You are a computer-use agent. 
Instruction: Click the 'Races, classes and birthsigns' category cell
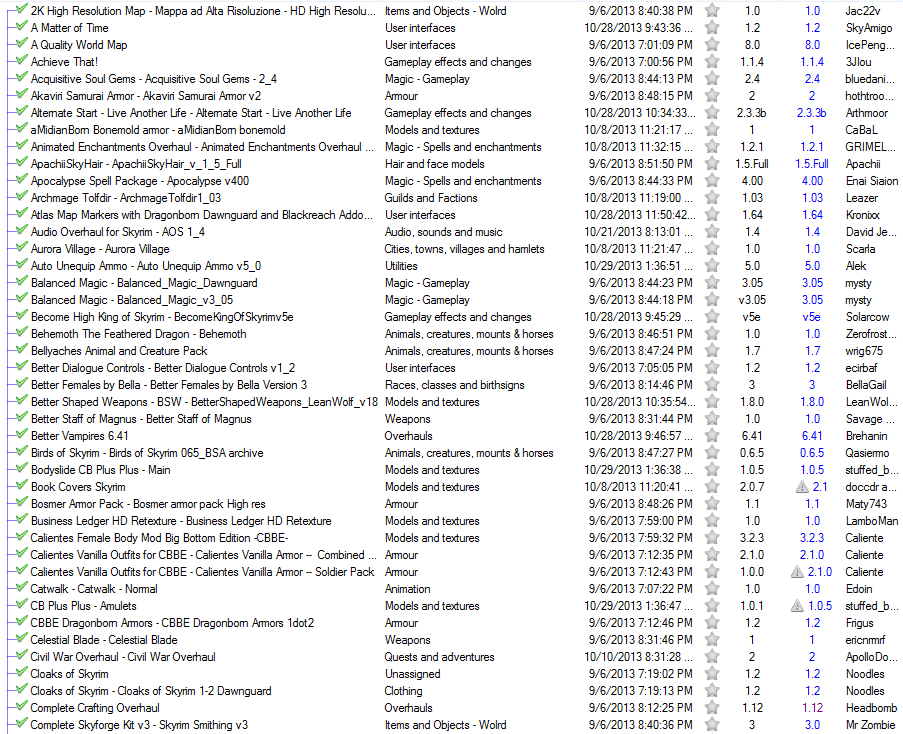tap(454, 385)
